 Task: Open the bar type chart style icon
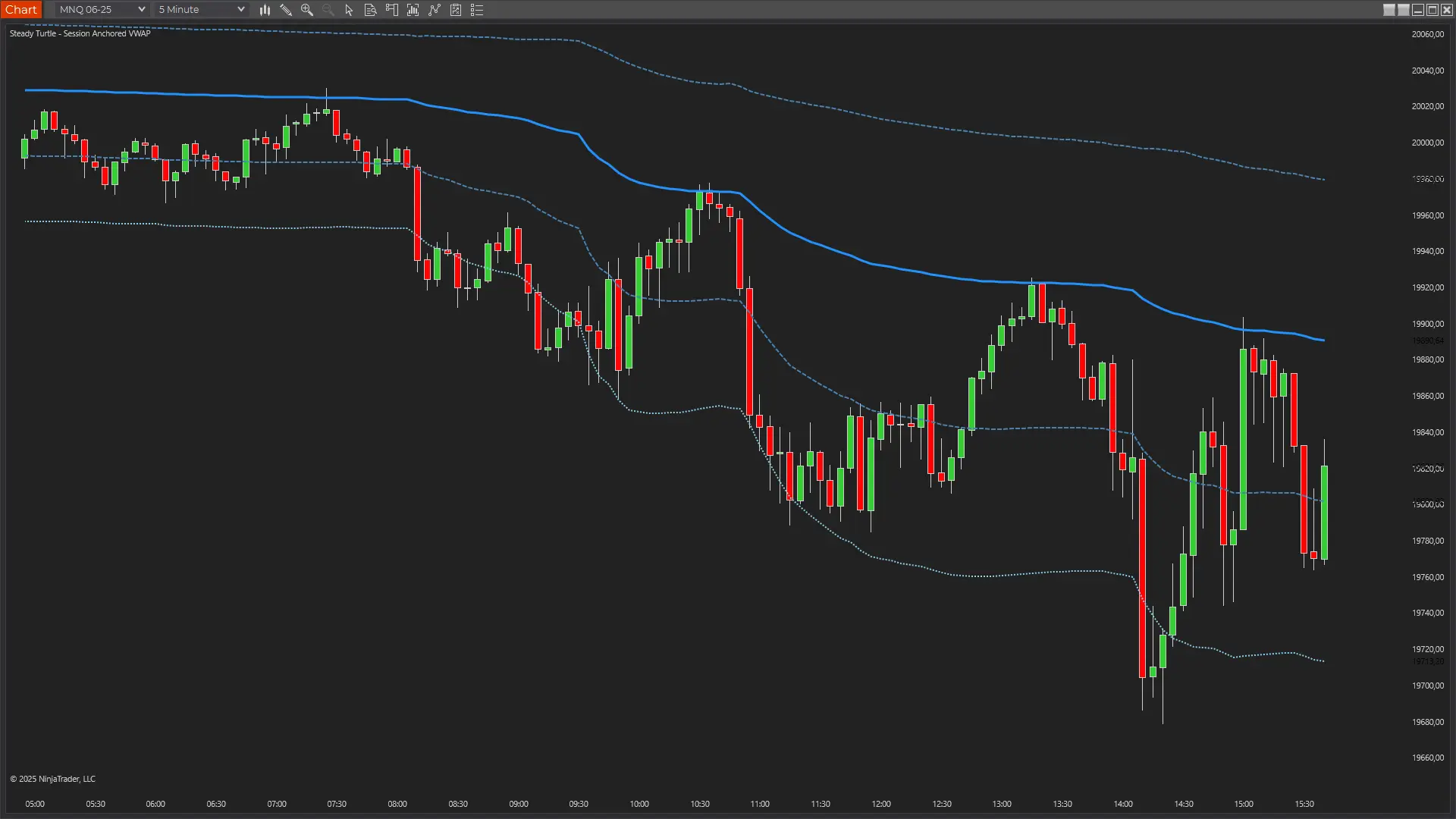[x=265, y=10]
